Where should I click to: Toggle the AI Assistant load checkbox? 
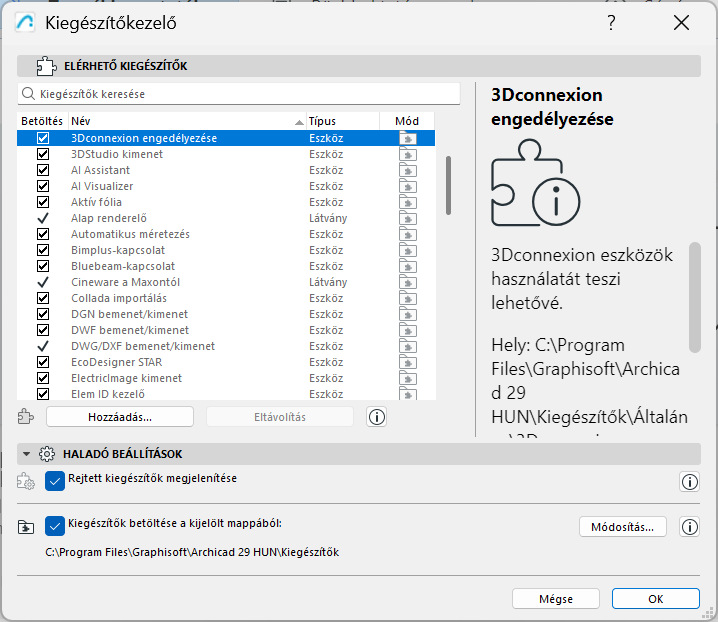pyautogui.click(x=43, y=170)
